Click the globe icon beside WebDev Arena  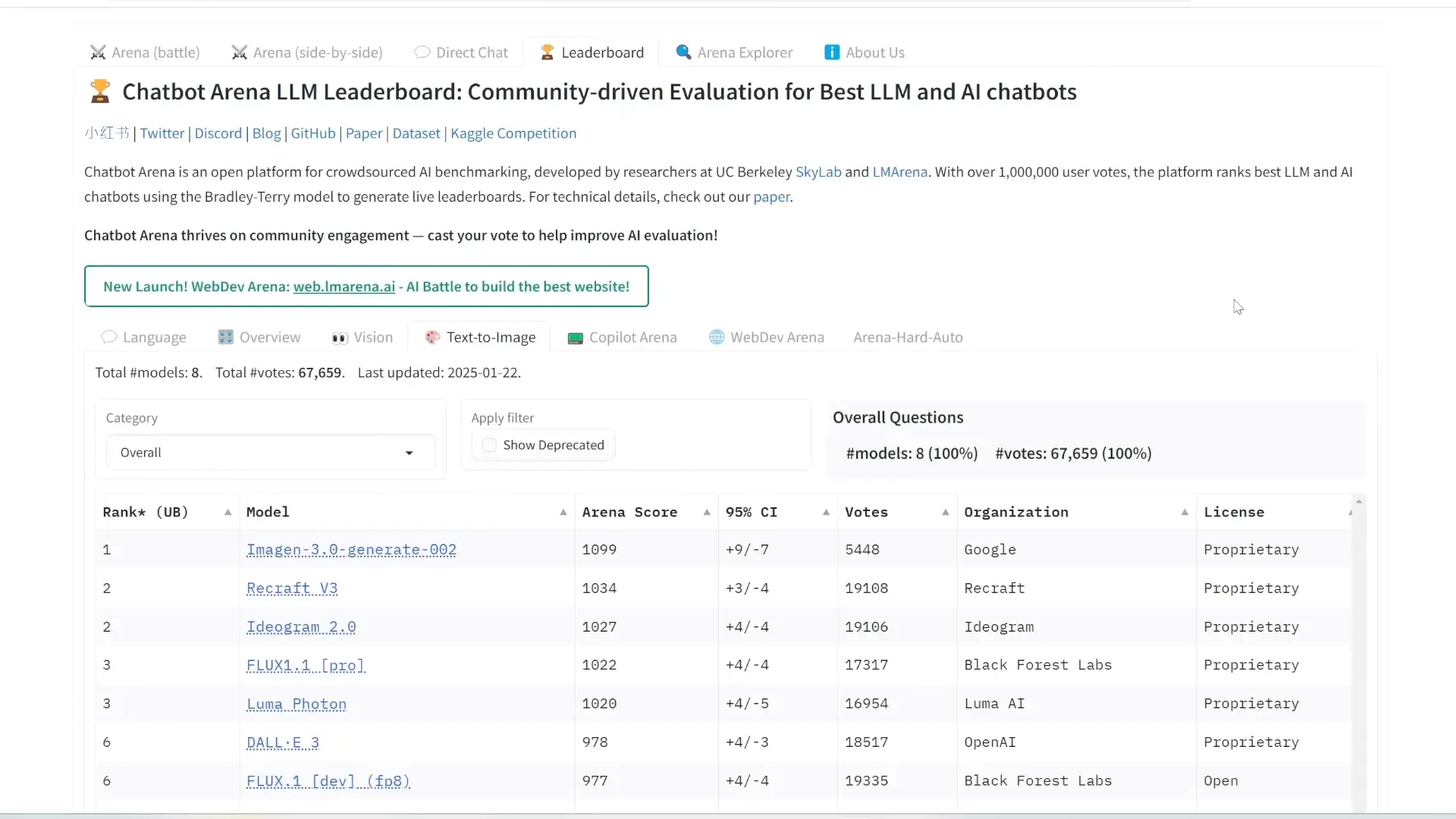tap(717, 337)
